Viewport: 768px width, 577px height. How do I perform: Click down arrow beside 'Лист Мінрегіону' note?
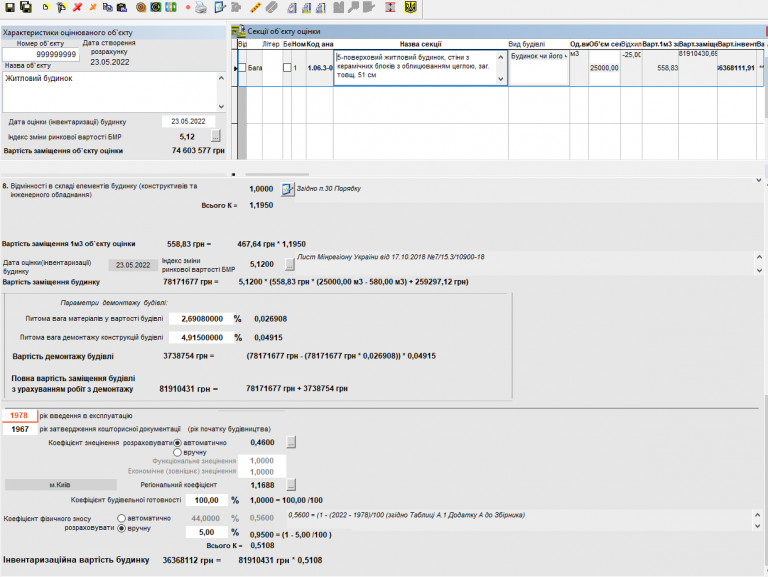pos(759,270)
